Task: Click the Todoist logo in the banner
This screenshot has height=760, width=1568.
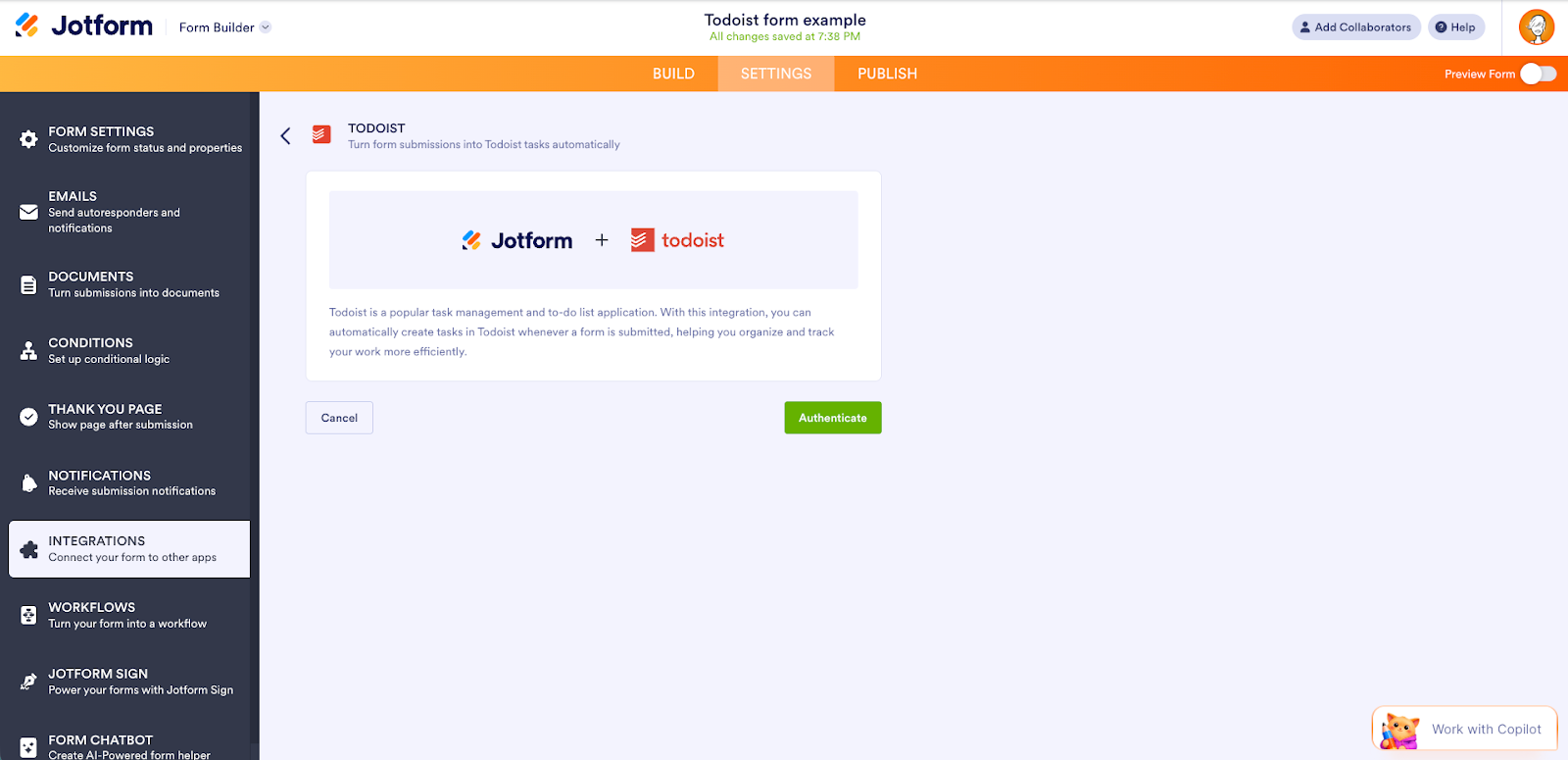Action: click(677, 240)
